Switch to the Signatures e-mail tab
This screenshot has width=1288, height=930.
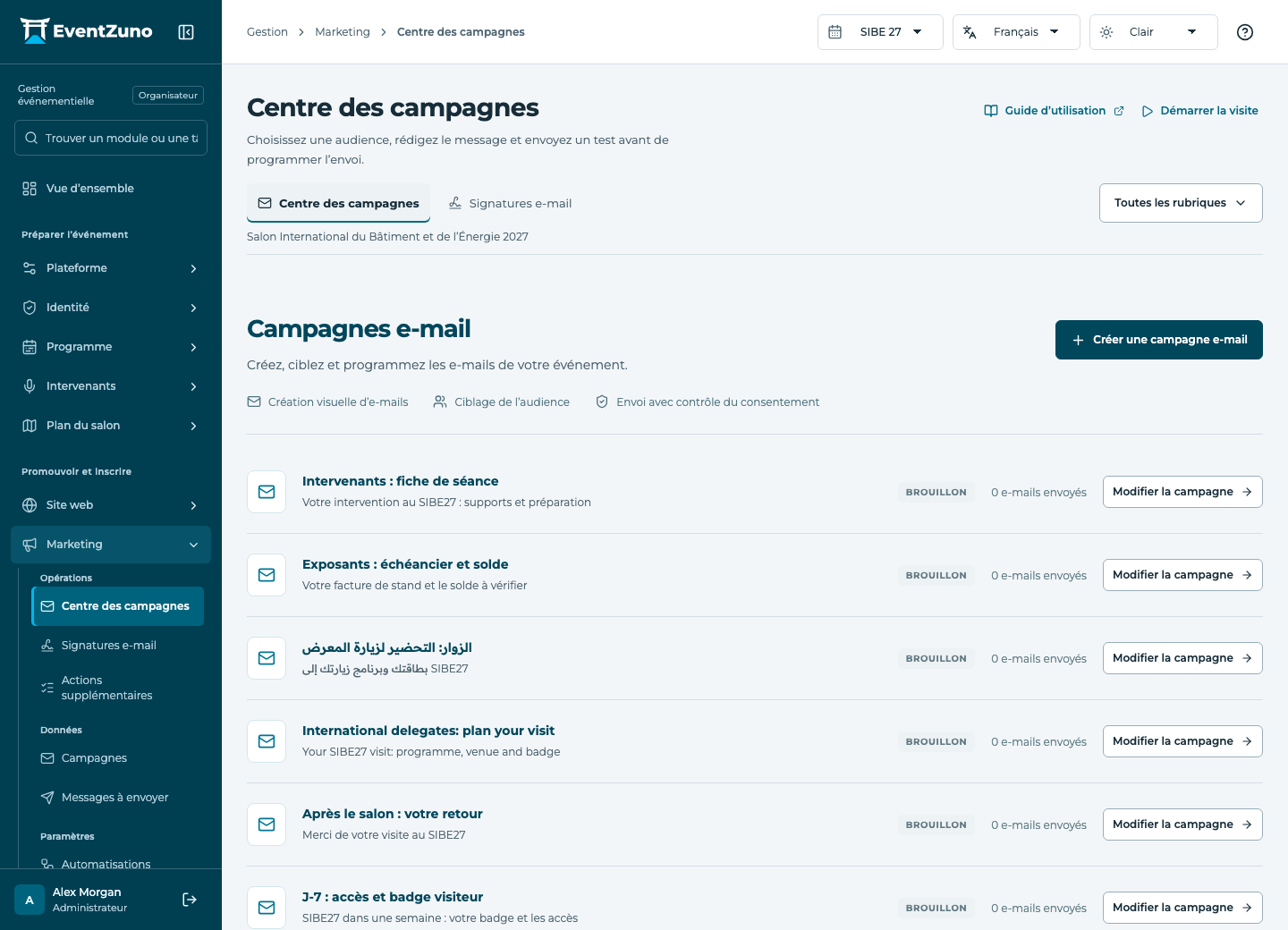510,203
